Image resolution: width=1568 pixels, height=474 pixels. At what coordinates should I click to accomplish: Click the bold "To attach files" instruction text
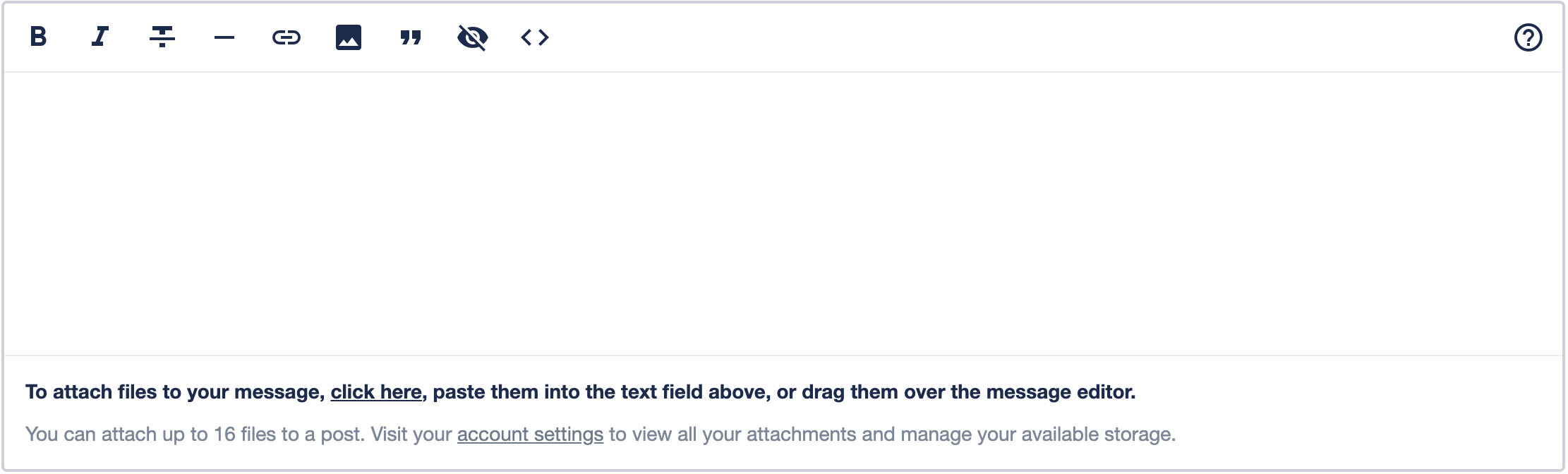click(x=176, y=392)
